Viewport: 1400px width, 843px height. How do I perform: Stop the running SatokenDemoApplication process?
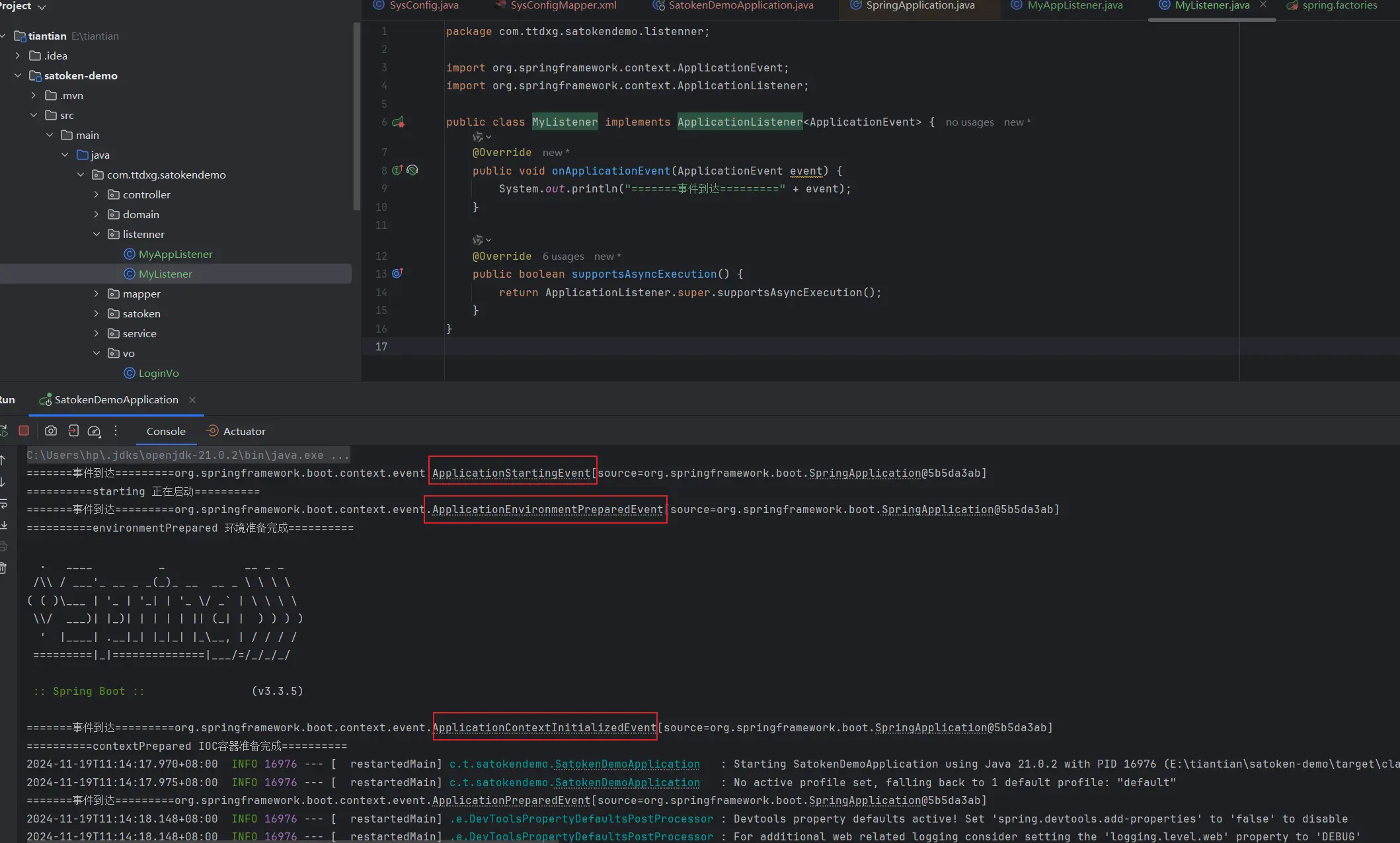(x=24, y=430)
